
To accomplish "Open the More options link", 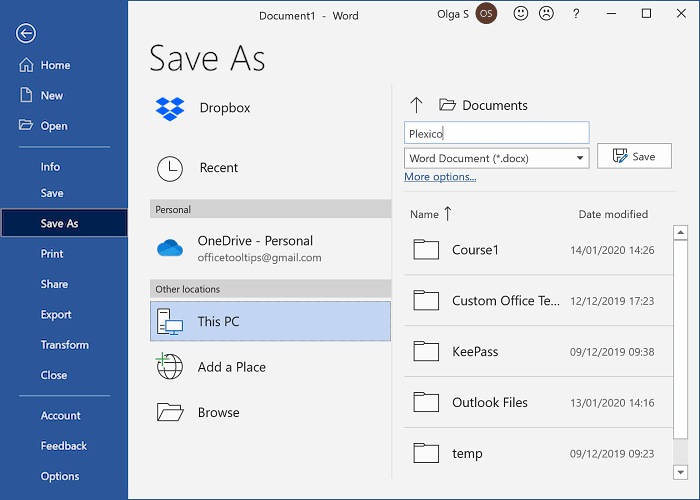I will coord(440,177).
